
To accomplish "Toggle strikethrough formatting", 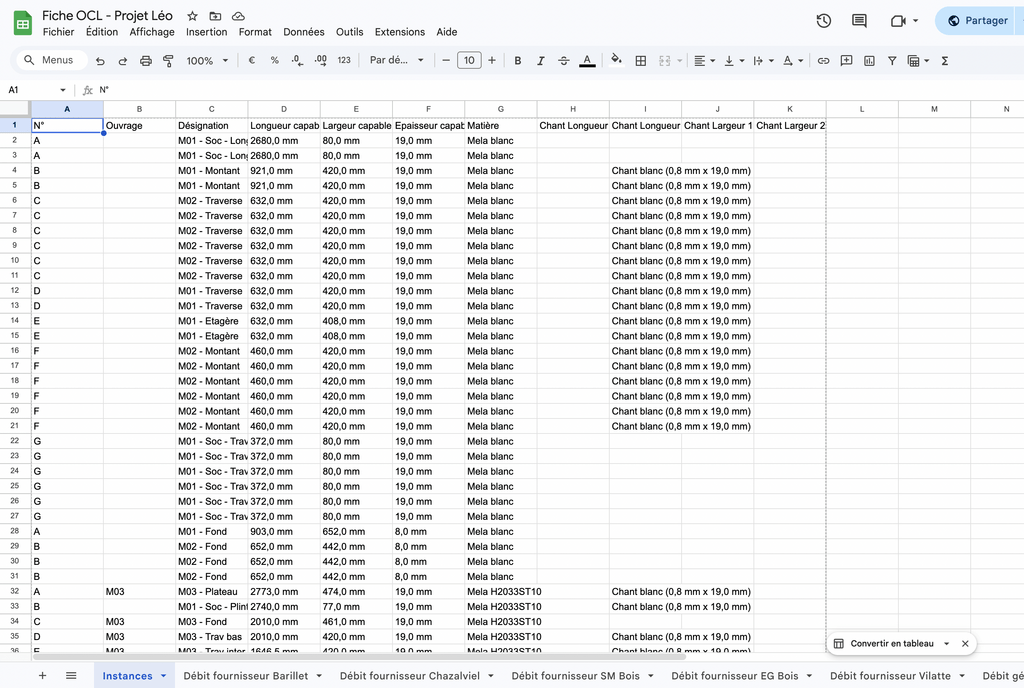I will coord(564,61).
